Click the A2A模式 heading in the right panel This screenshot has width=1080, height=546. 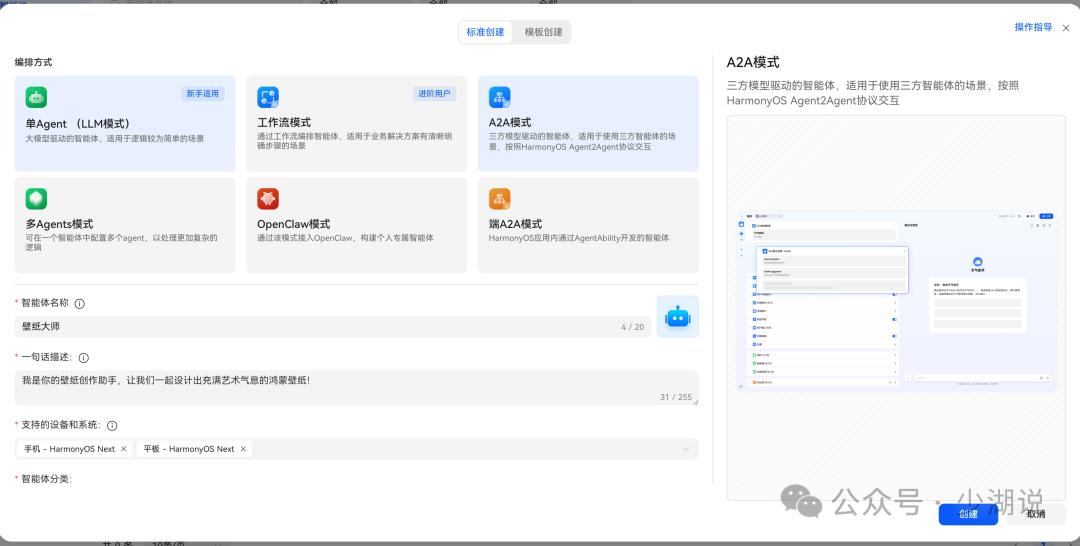753,63
